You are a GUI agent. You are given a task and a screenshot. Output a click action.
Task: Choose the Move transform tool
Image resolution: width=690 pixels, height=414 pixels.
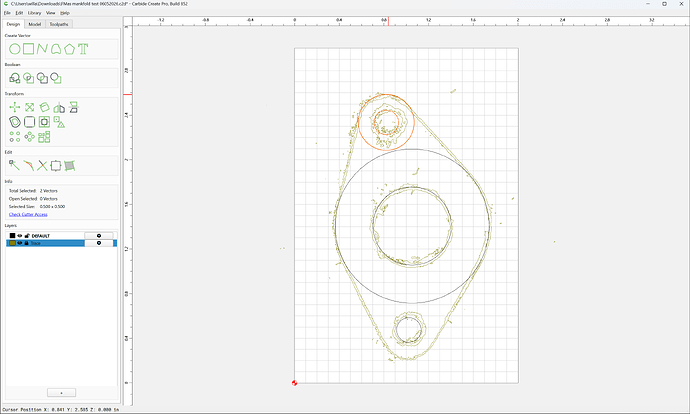(15, 107)
